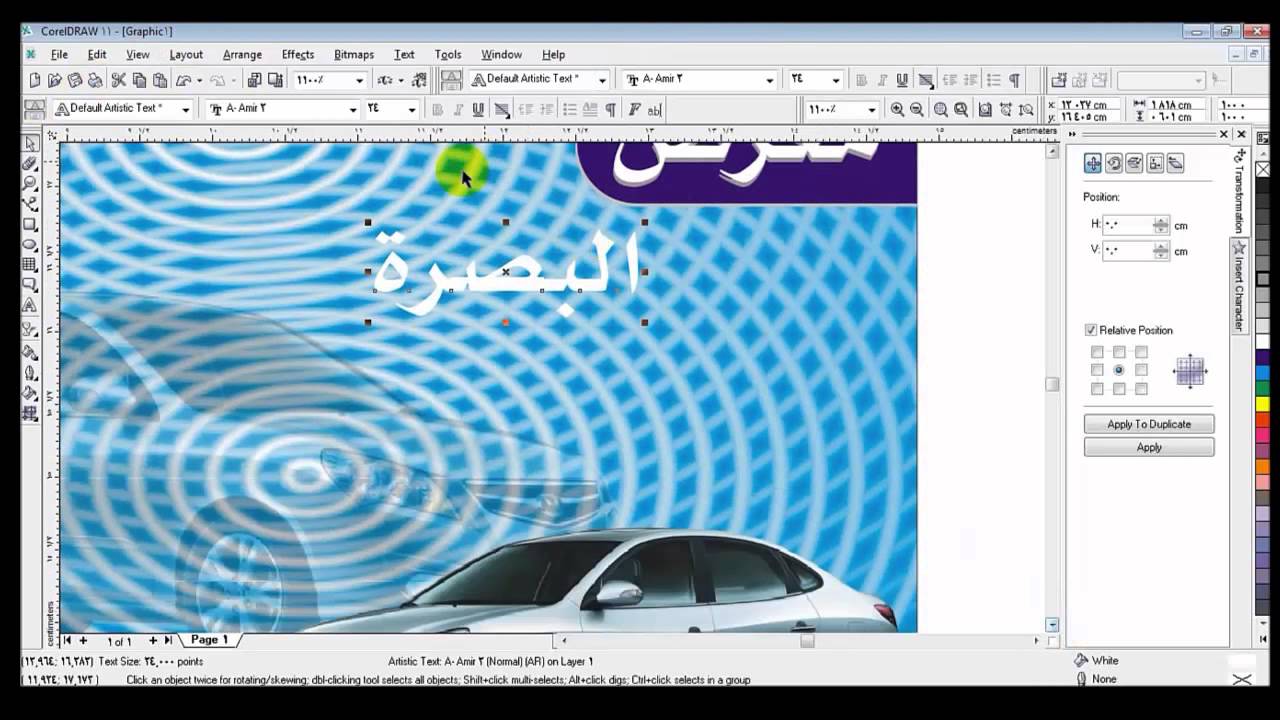Open the Arrange menu

tap(242, 54)
